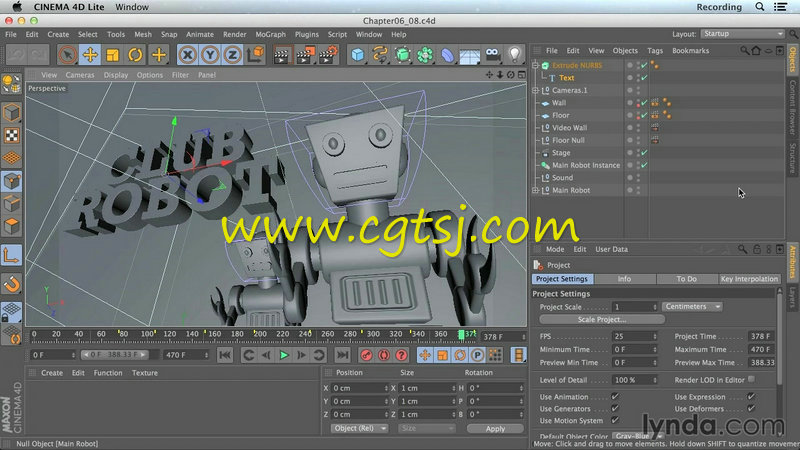Add a Cube primitive object

tap(358, 55)
